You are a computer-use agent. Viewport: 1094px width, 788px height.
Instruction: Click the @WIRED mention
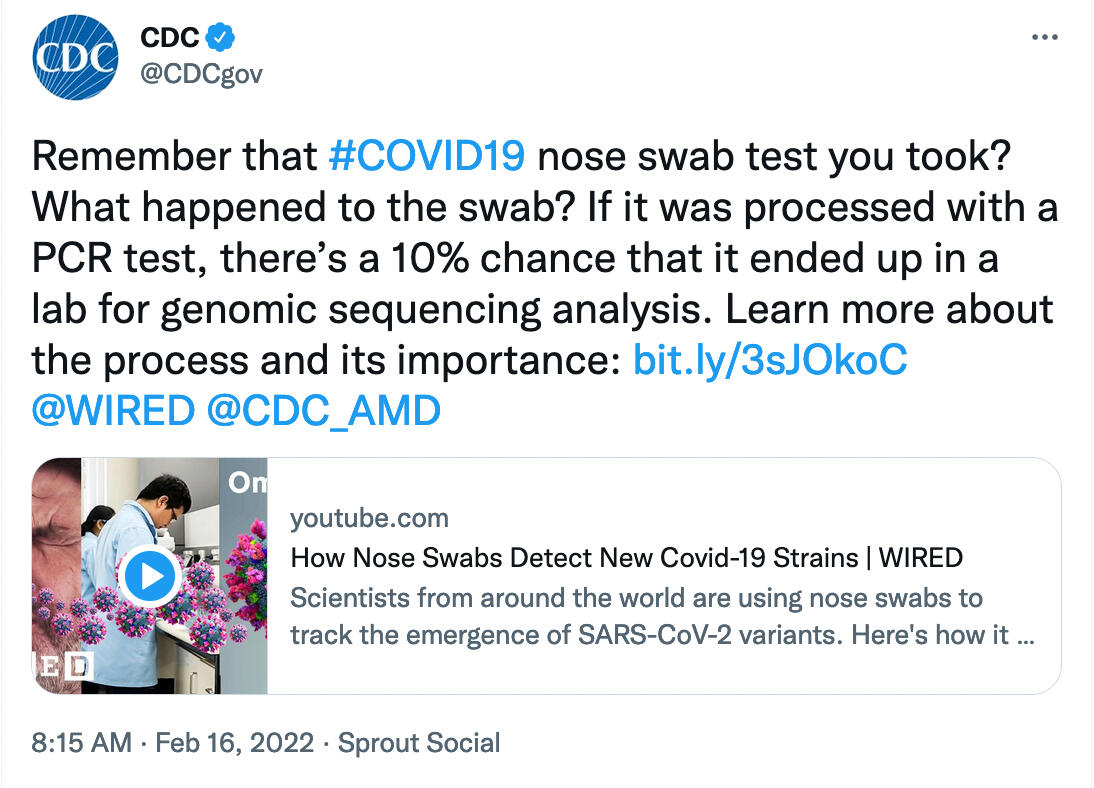[x=112, y=411]
